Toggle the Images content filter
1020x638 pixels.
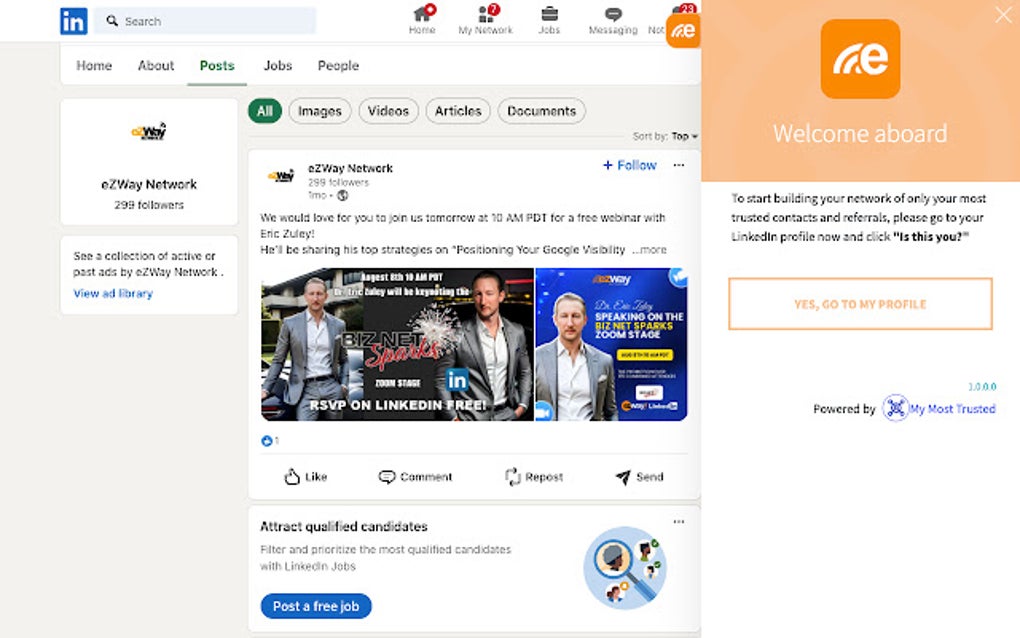coord(319,111)
